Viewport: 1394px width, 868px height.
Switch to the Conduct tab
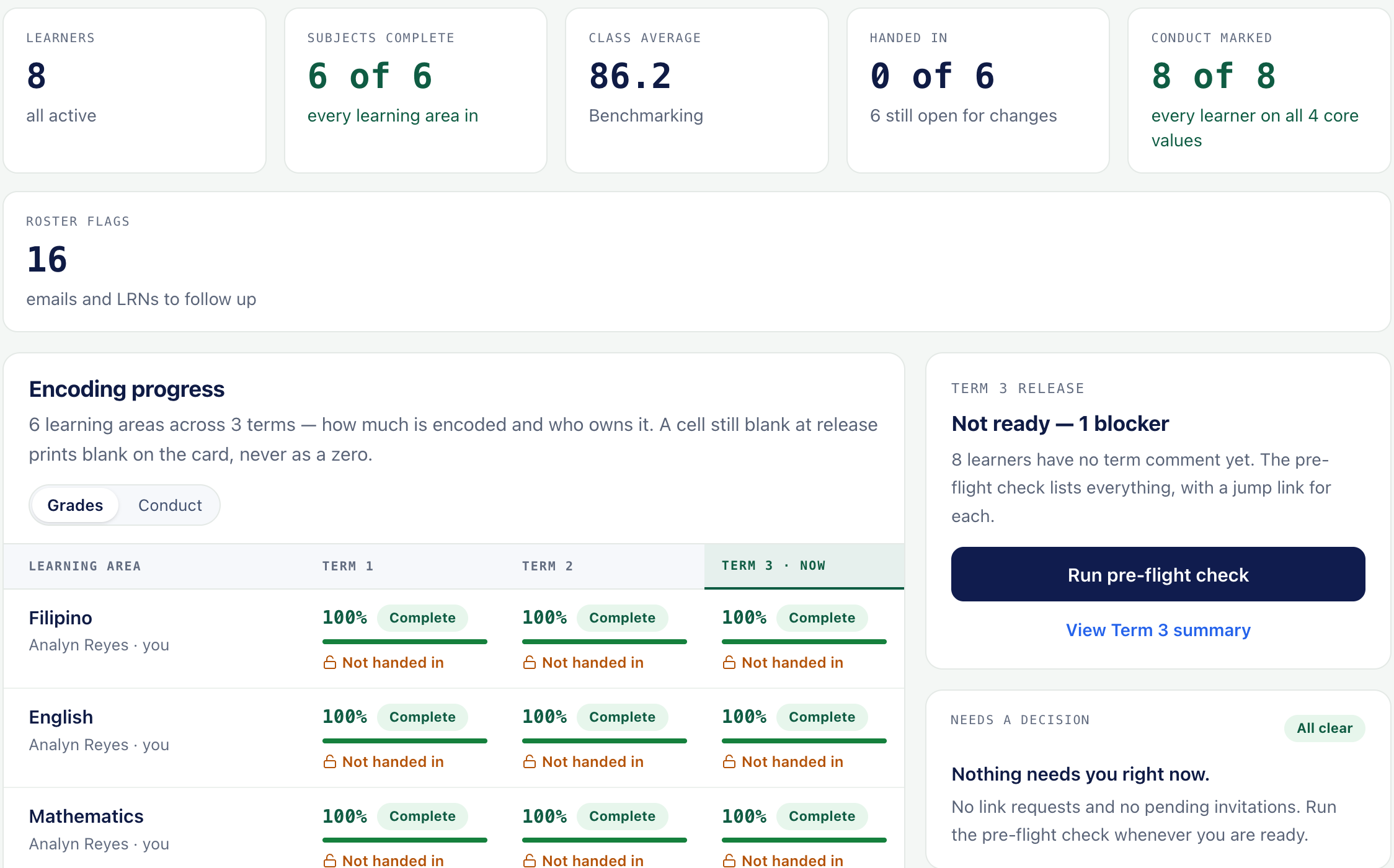pos(170,505)
